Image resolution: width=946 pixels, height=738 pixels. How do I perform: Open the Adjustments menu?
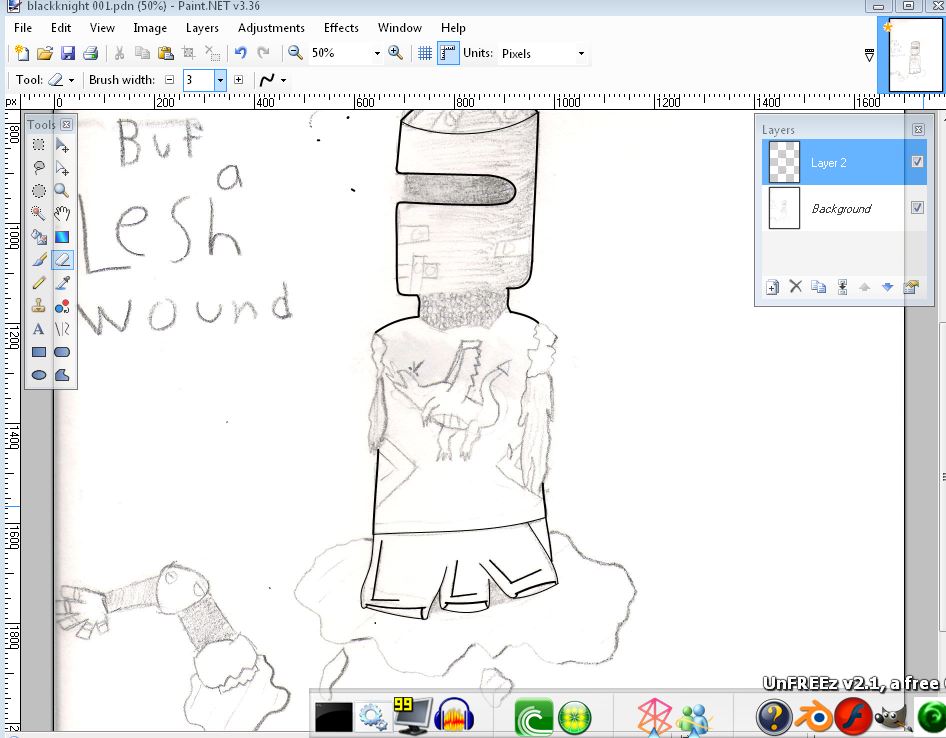coord(271,28)
